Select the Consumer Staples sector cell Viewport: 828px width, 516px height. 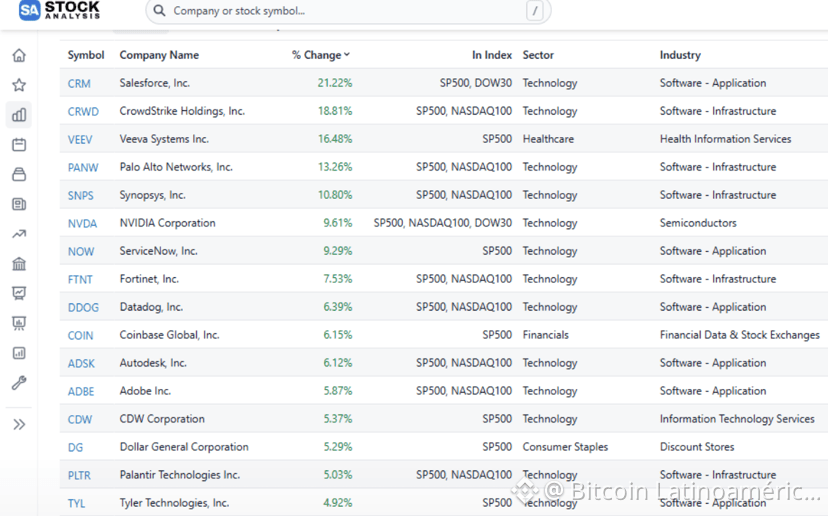tap(565, 447)
